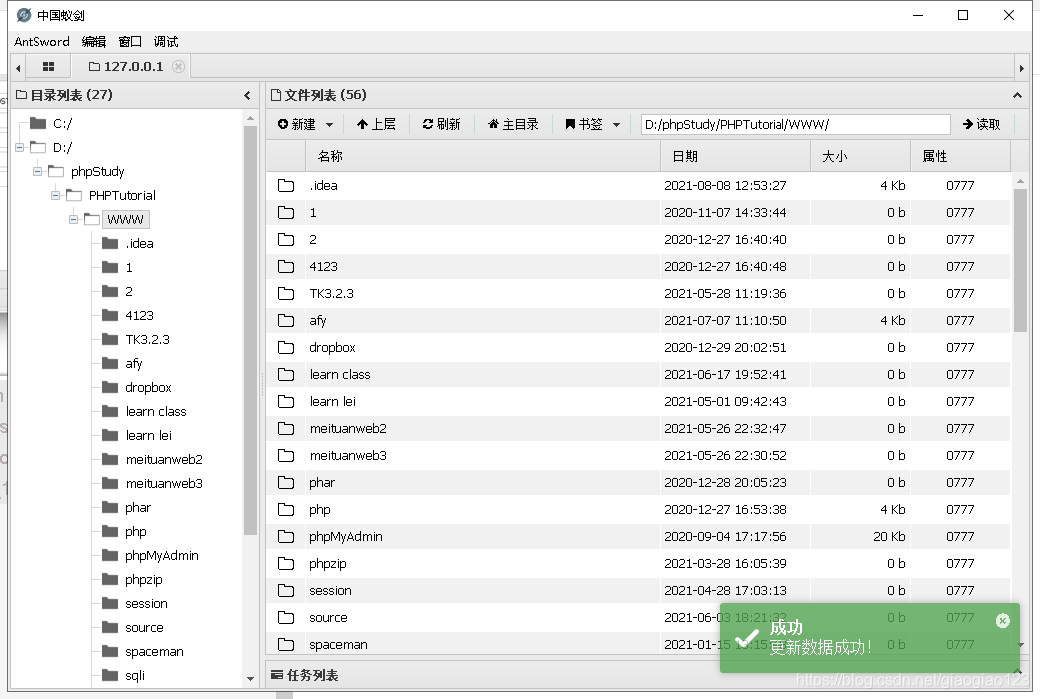Viewport: 1040px width, 699px height.
Task: Collapse the PHPTutorial tree node
Action: click(56, 195)
